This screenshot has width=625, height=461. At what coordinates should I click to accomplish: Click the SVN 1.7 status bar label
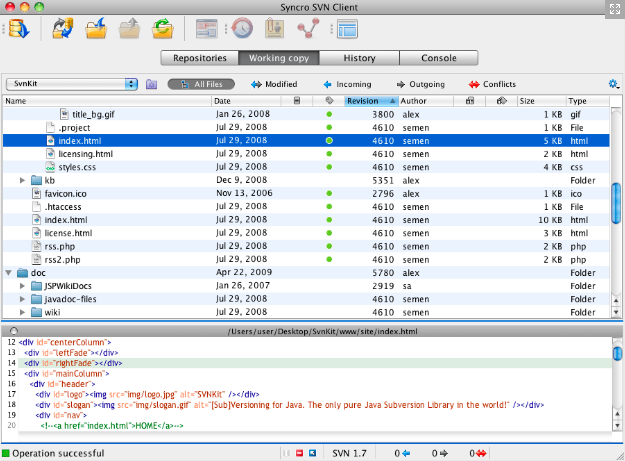click(x=349, y=453)
